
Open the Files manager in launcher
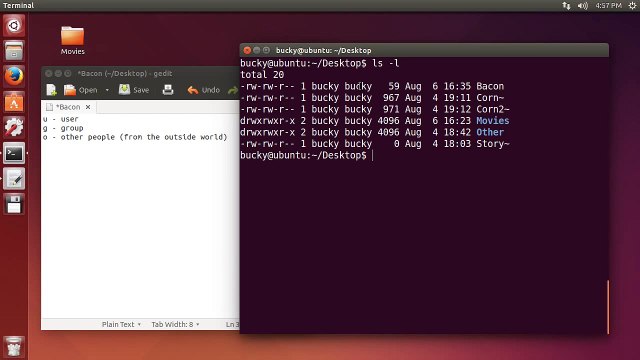[14, 51]
